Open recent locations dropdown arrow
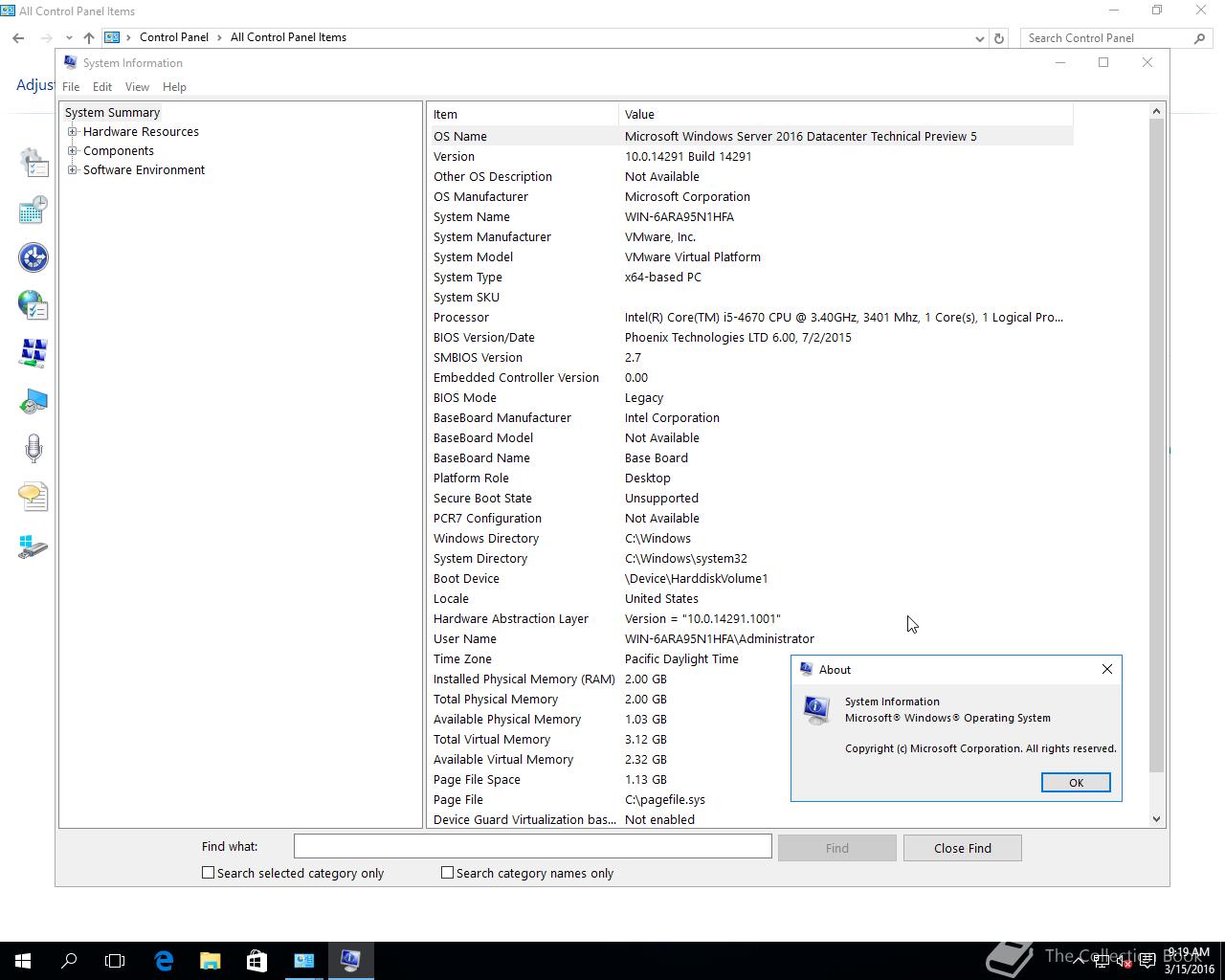The image size is (1225, 980). (67, 38)
